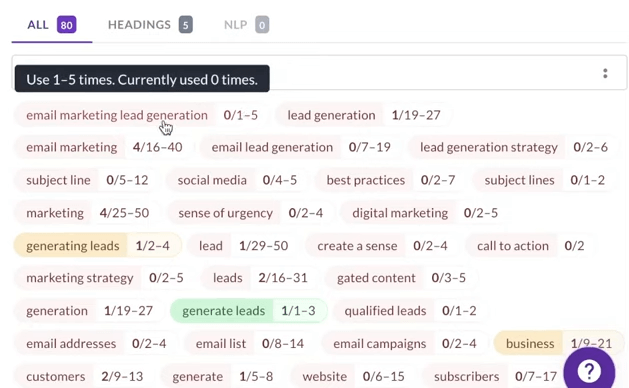The height and width of the screenshot is (388, 629).
Task: Click the 'lead' 1/29–50 chip
Action: [243, 246]
